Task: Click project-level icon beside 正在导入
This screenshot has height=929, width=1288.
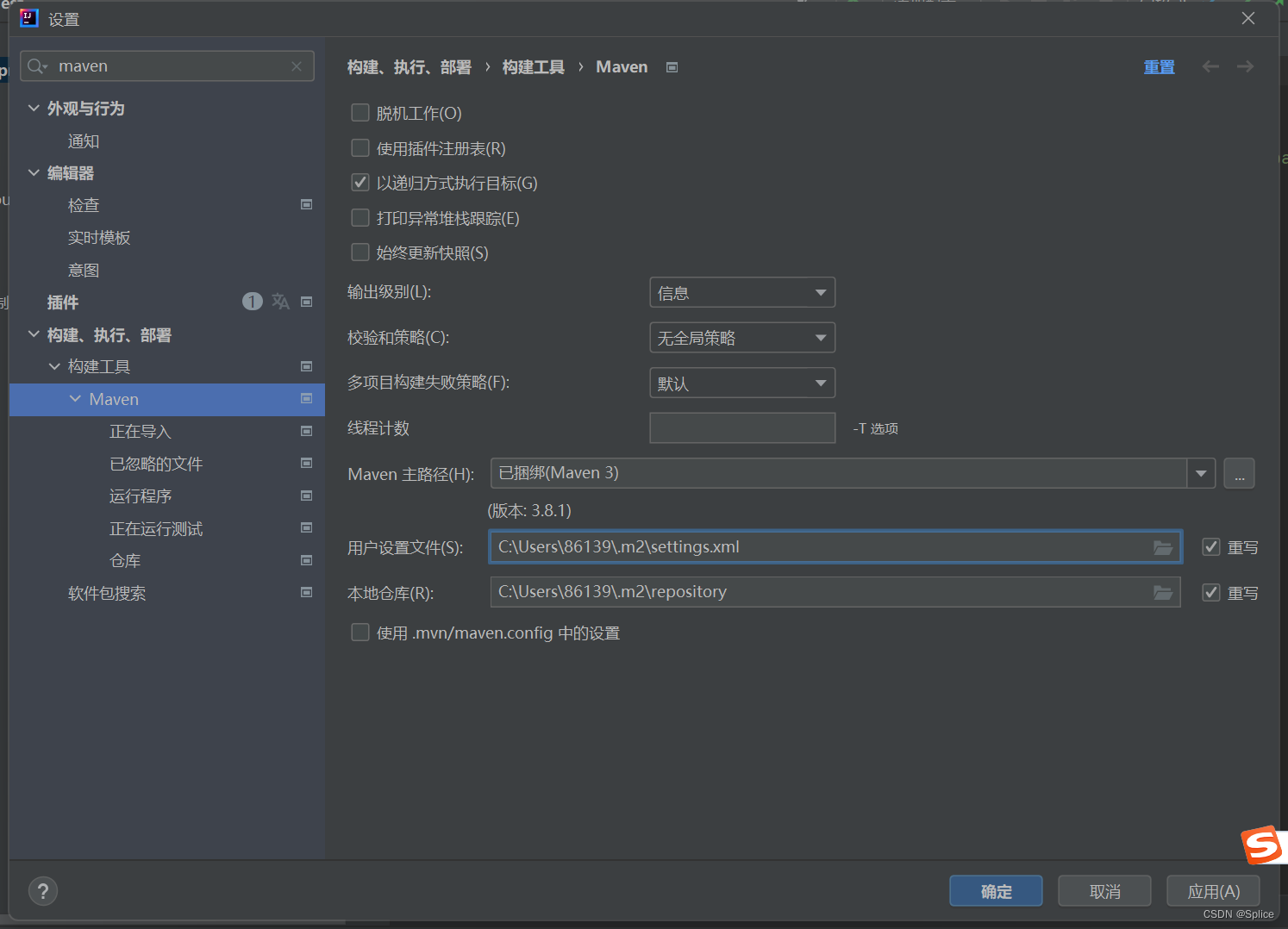Action: pos(306,431)
